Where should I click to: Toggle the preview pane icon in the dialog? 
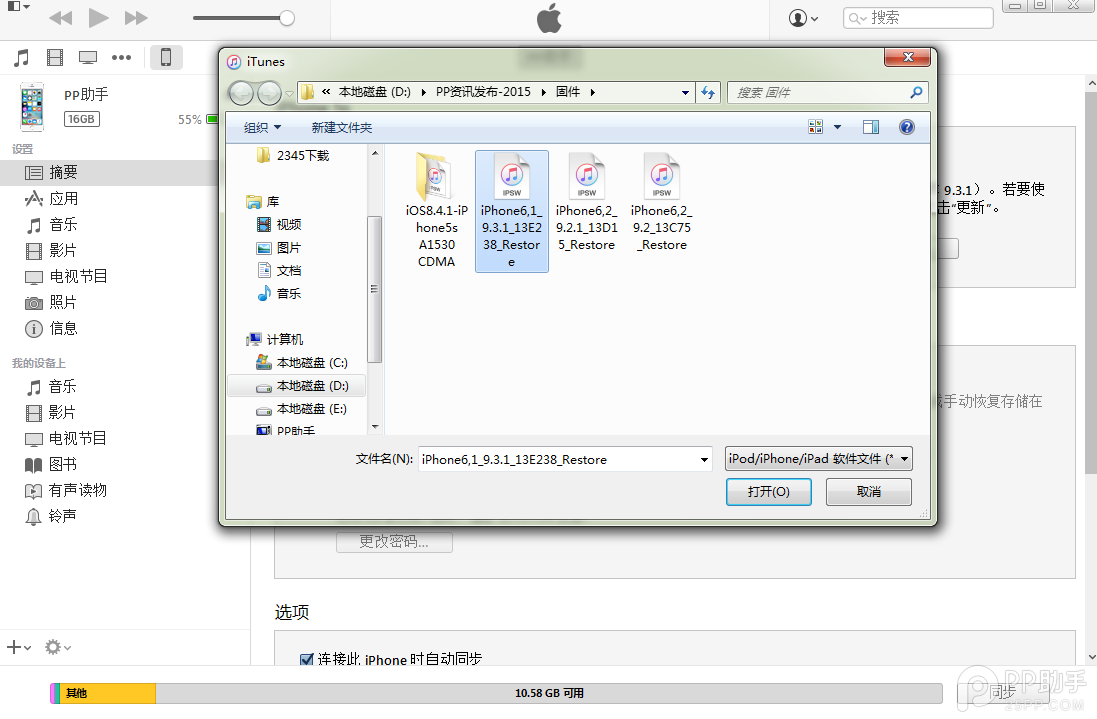pos(870,127)
